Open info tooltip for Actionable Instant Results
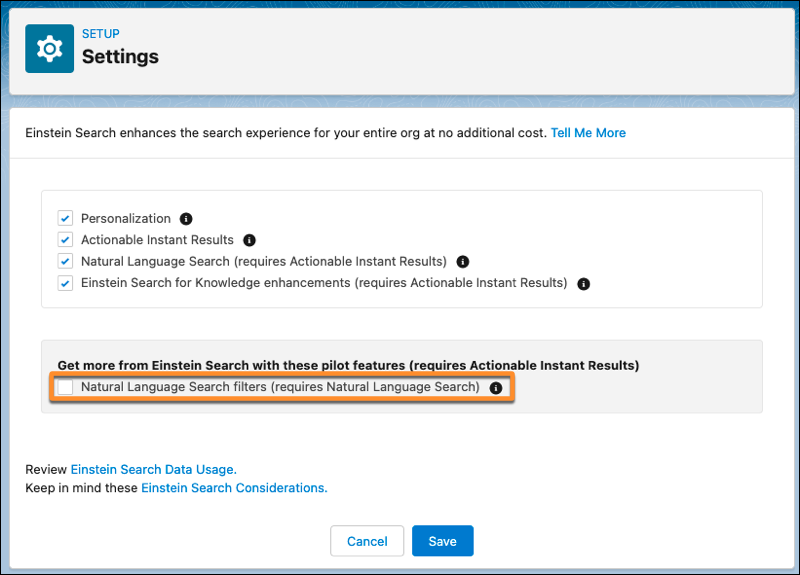This screenshot has height=575, width=800. point(249,240)
